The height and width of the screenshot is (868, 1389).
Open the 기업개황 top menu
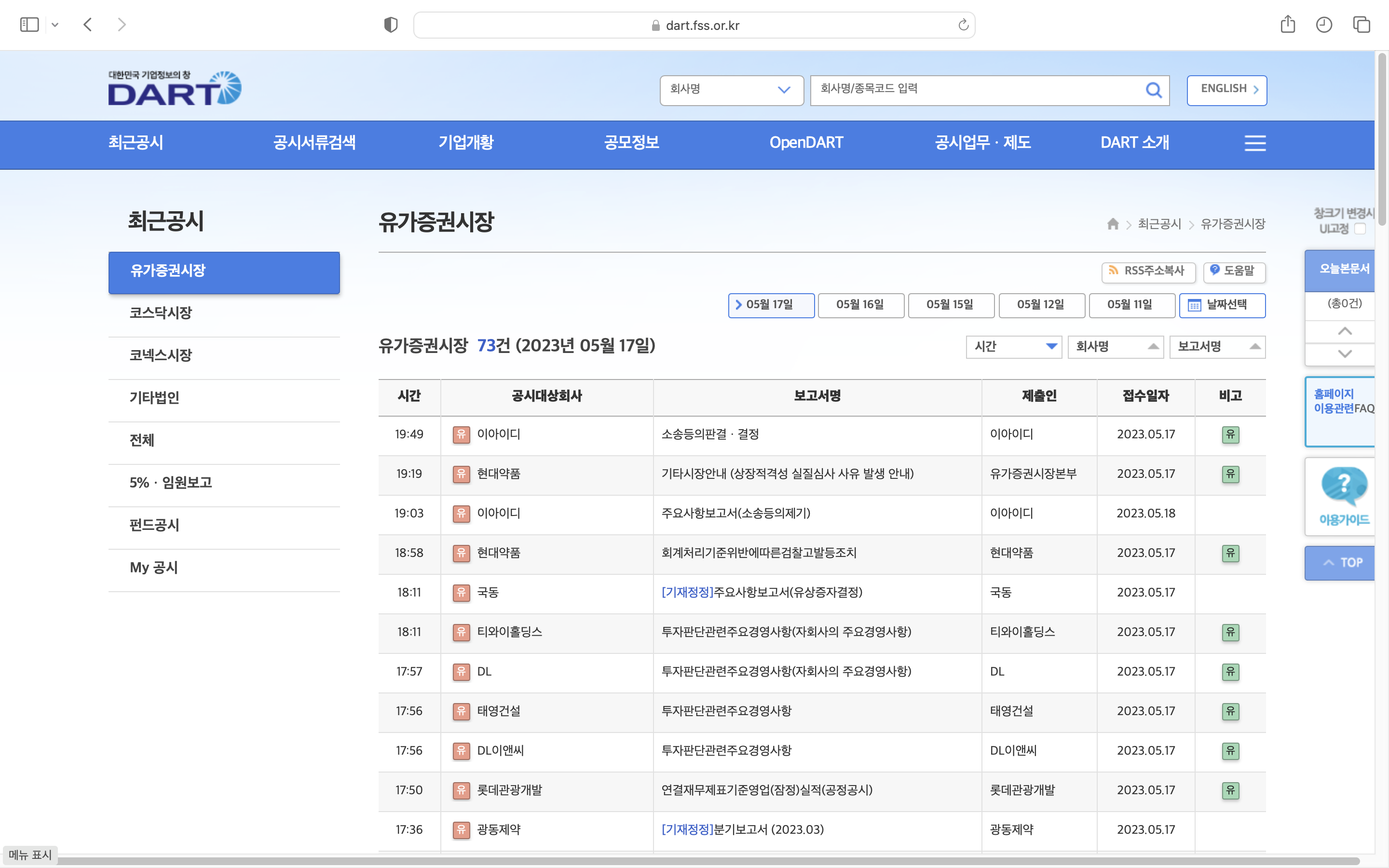pos(466,142)
